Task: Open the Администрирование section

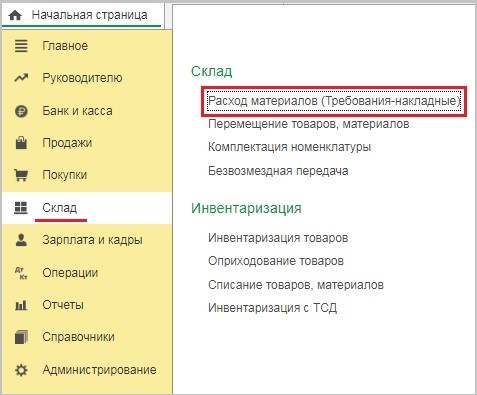Action: tap(99, 370)
